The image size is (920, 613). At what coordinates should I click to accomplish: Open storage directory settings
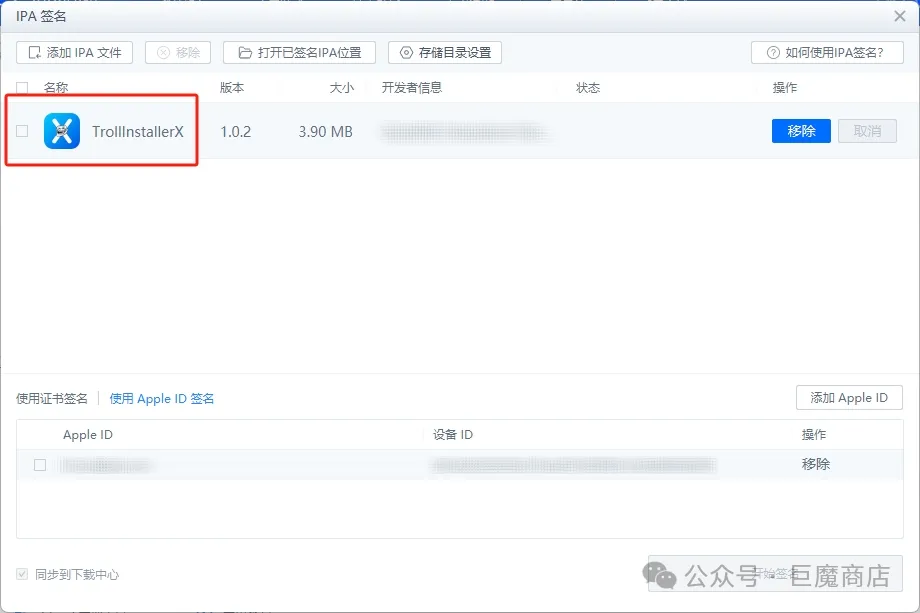coord(445,53)
